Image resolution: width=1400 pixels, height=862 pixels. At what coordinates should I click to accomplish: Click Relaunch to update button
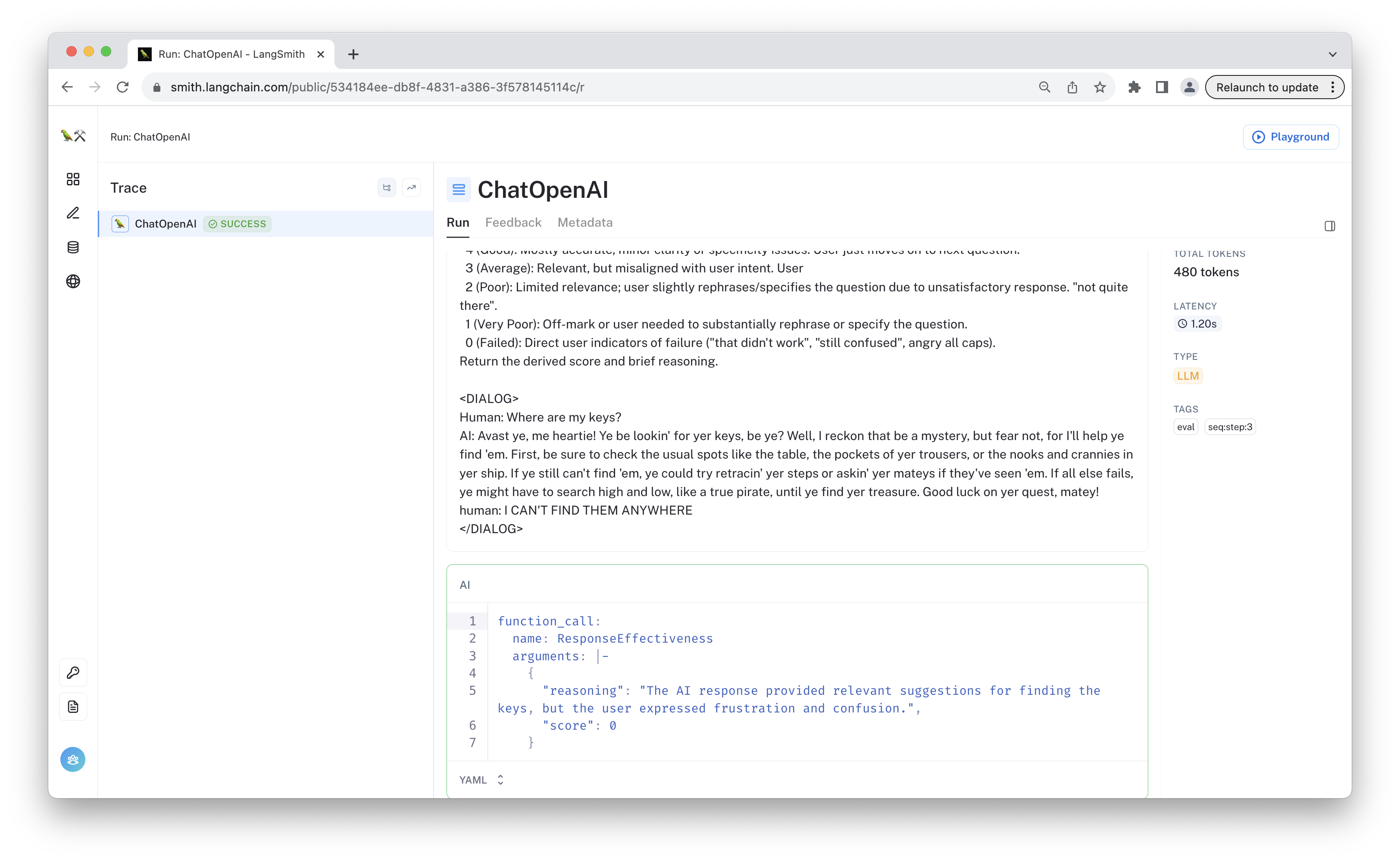[x=1275, y=87]
